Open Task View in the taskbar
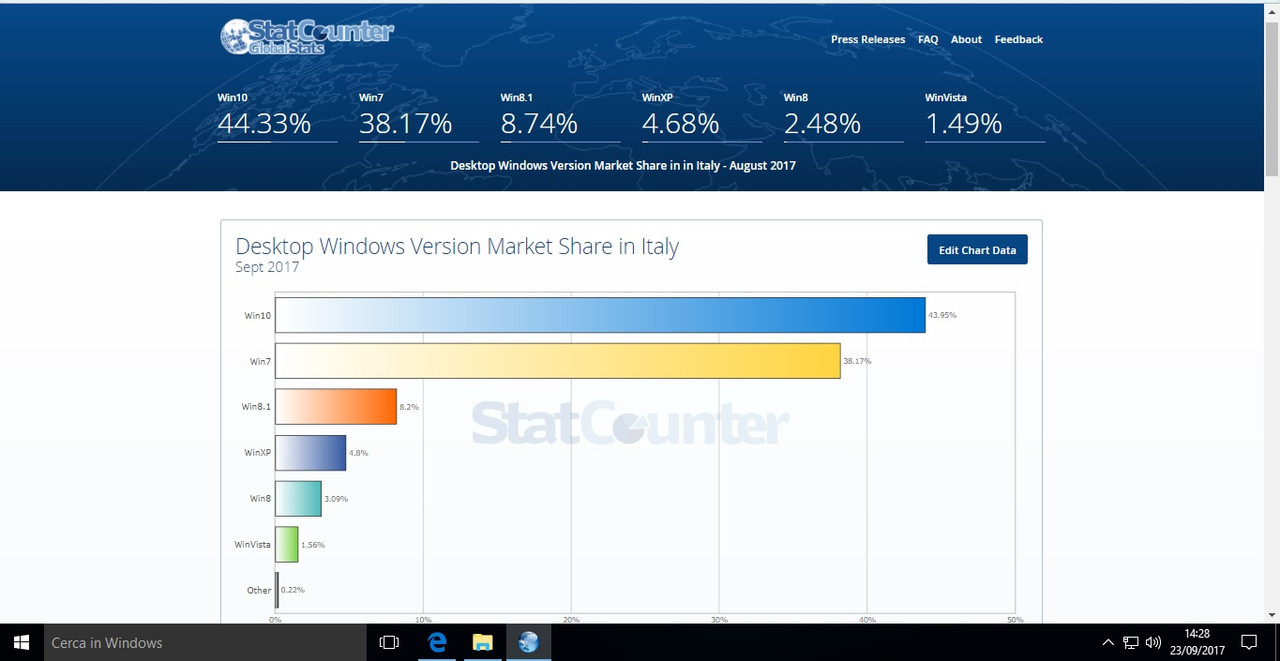Image resolution: width=1280 pixels, height=661 pixels. tap(390, 642)
